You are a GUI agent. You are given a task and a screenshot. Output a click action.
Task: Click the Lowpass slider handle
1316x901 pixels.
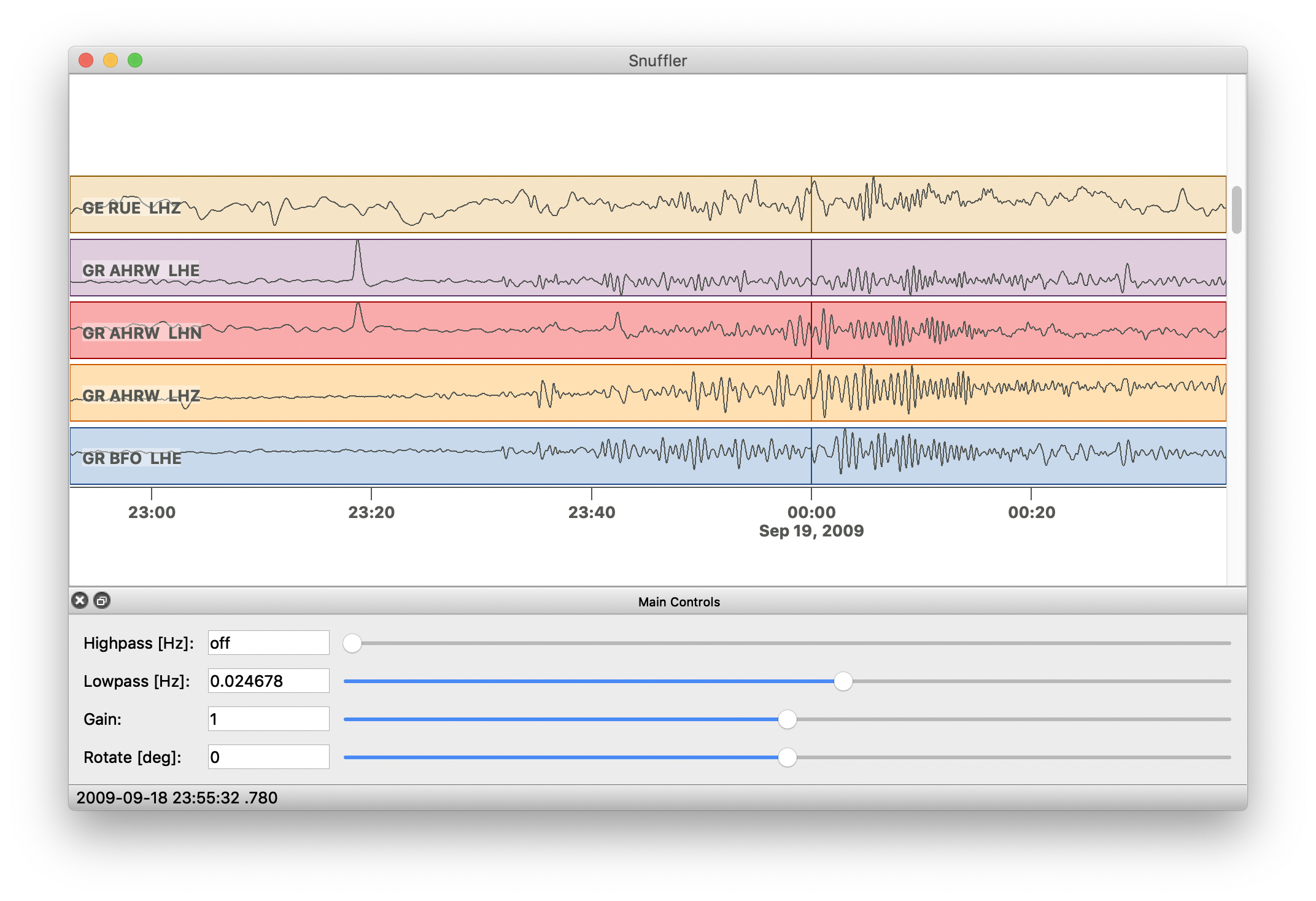tap(843, 681)
